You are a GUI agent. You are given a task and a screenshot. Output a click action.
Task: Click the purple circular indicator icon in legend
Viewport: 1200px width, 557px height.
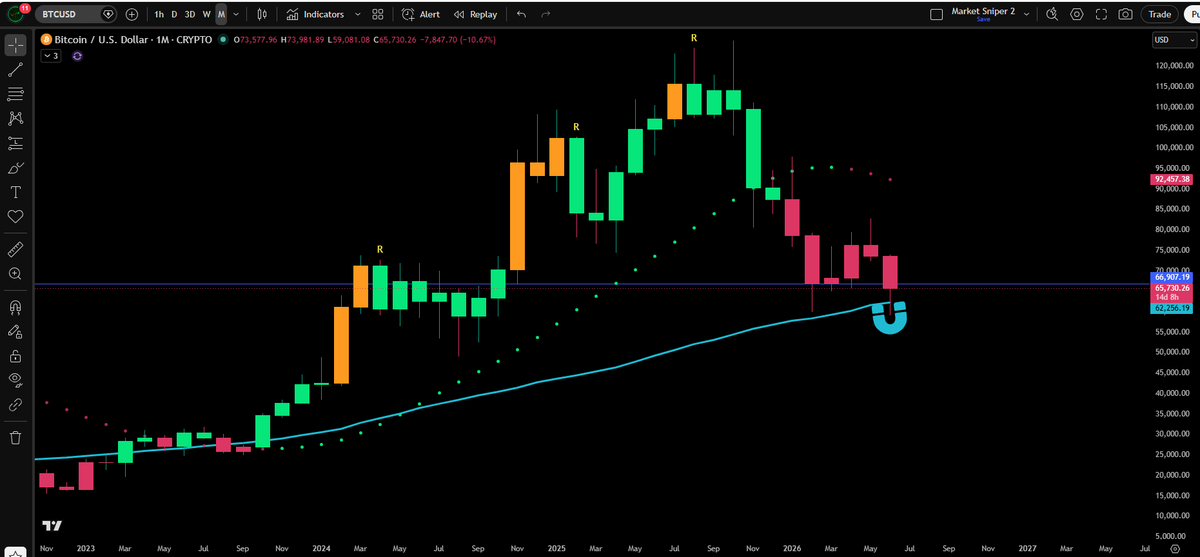pos(77,56)
